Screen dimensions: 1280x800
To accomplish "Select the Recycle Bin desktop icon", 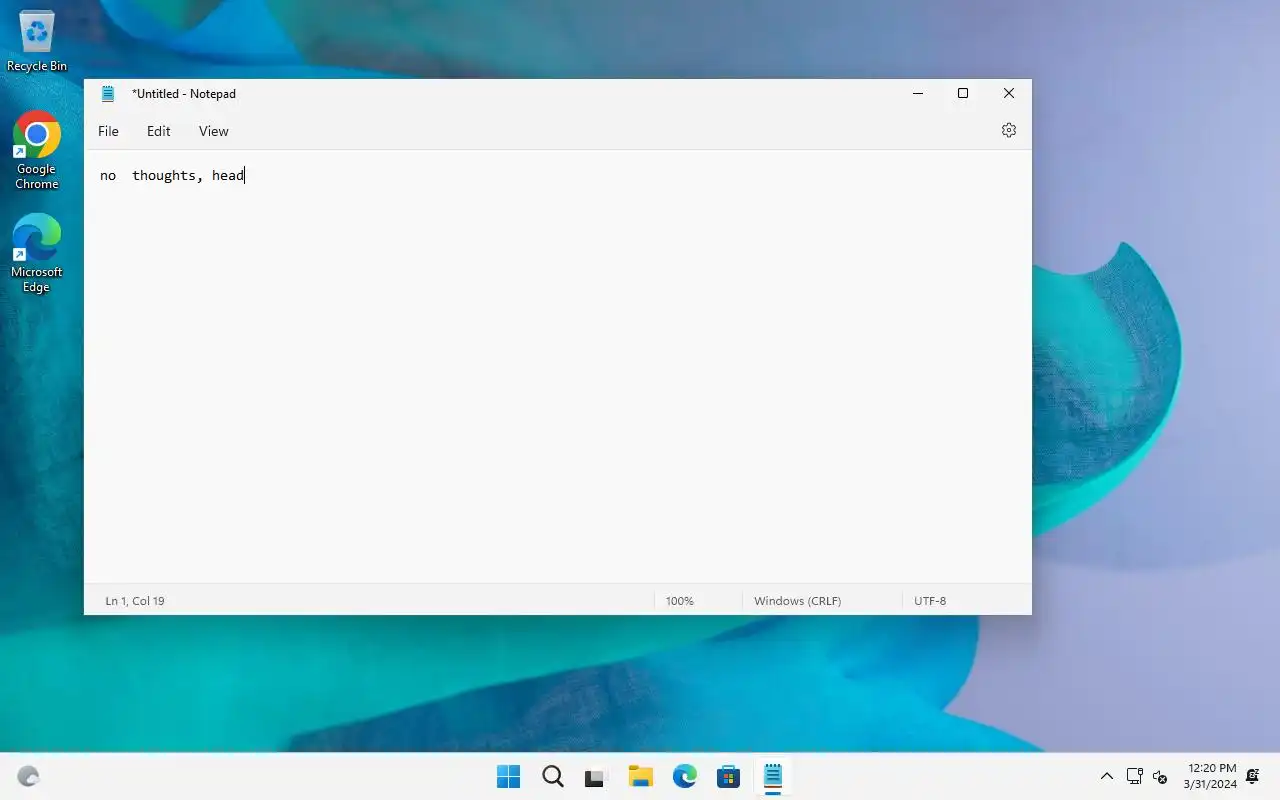I will coord(37,42).
